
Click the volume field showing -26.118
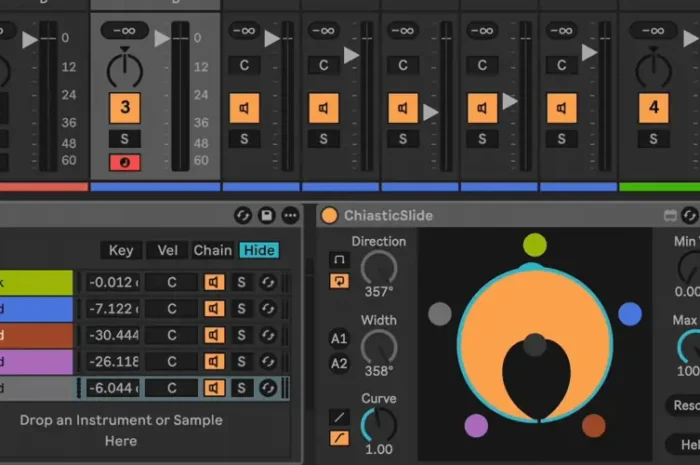pos(112,361)
